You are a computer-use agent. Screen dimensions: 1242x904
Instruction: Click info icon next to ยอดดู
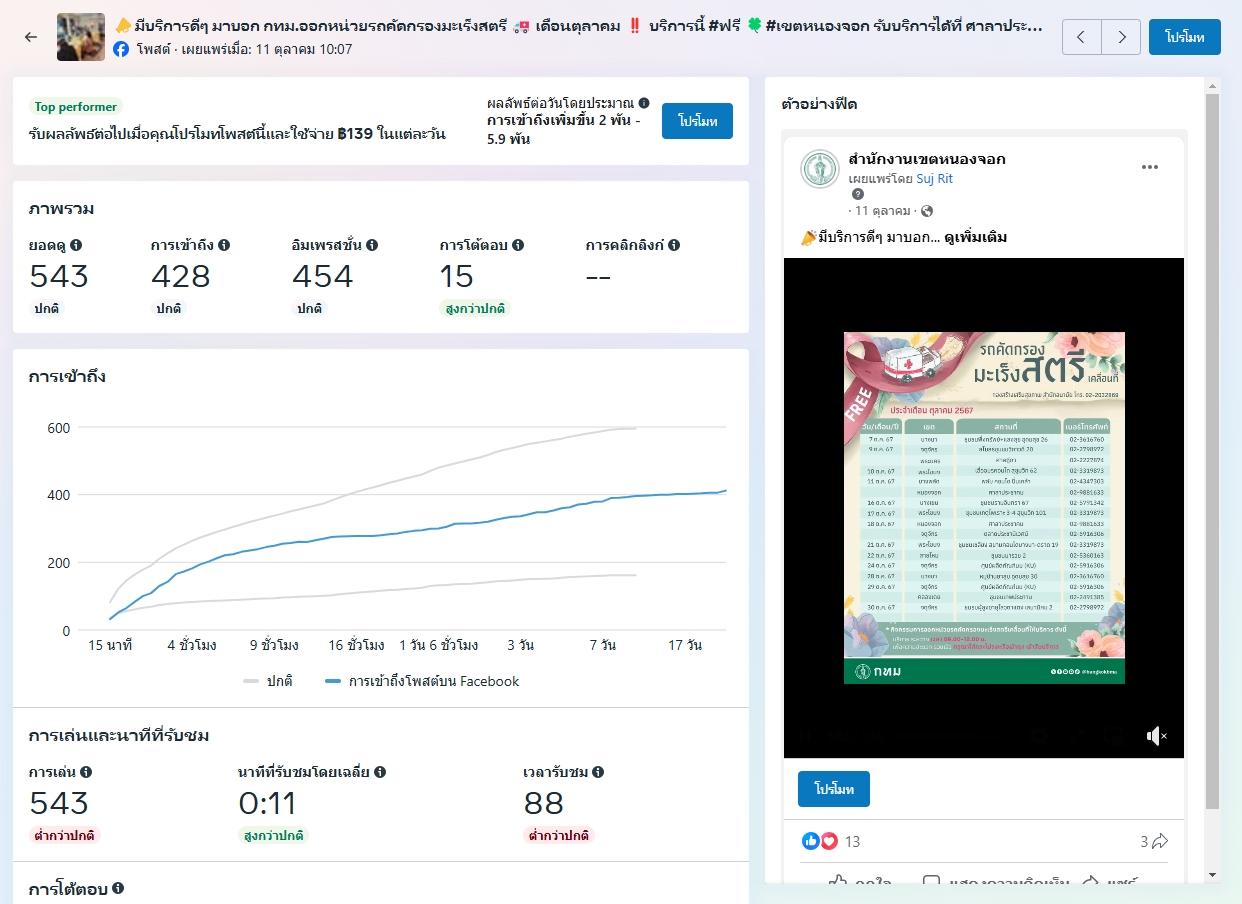(x=76, y=245)
